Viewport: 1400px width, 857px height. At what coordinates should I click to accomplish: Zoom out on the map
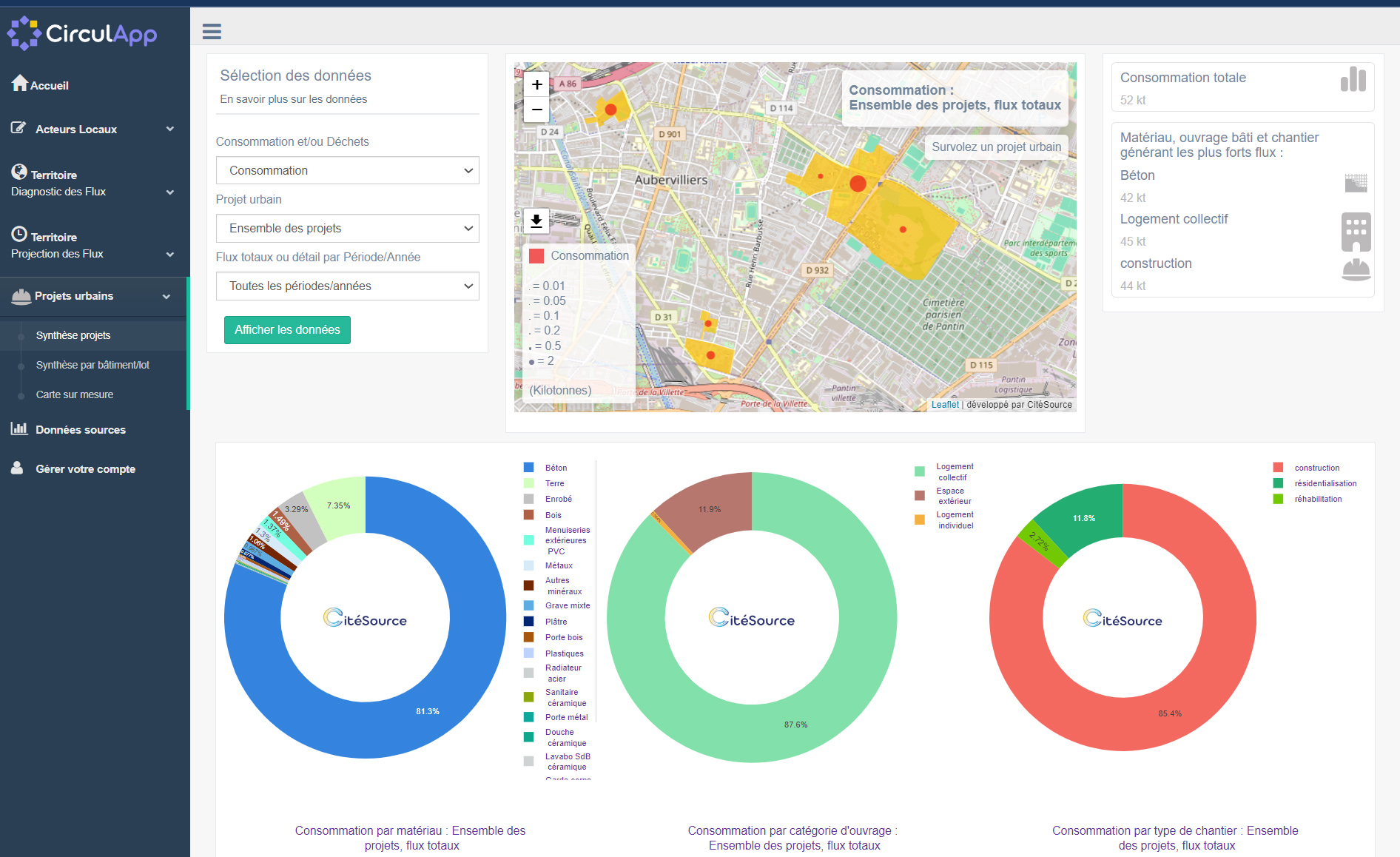coord(536,110)
